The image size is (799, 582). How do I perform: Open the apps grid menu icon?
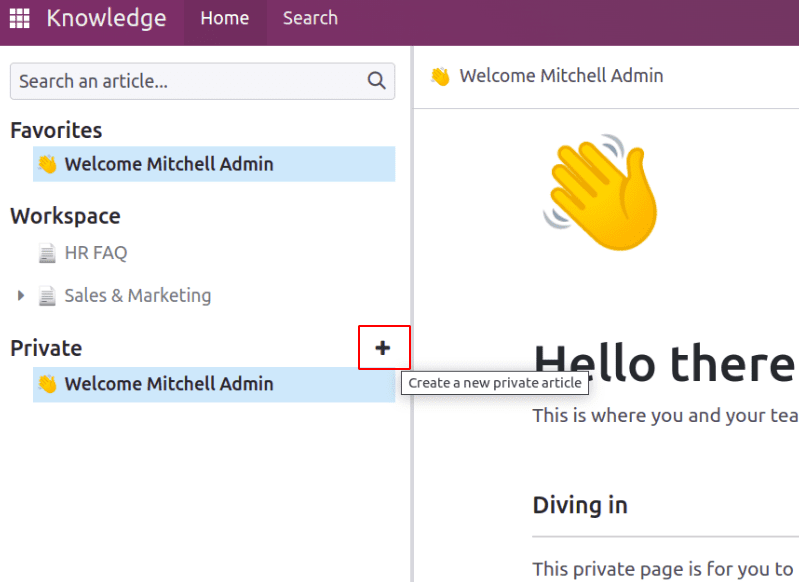[x=20, y=18]
